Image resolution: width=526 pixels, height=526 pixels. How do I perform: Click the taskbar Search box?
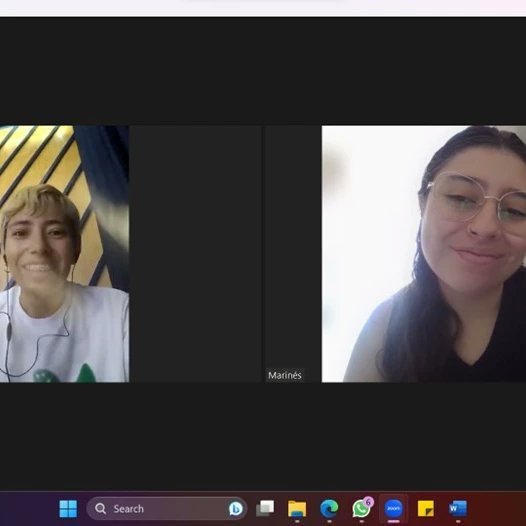click(x=167, y=509)
